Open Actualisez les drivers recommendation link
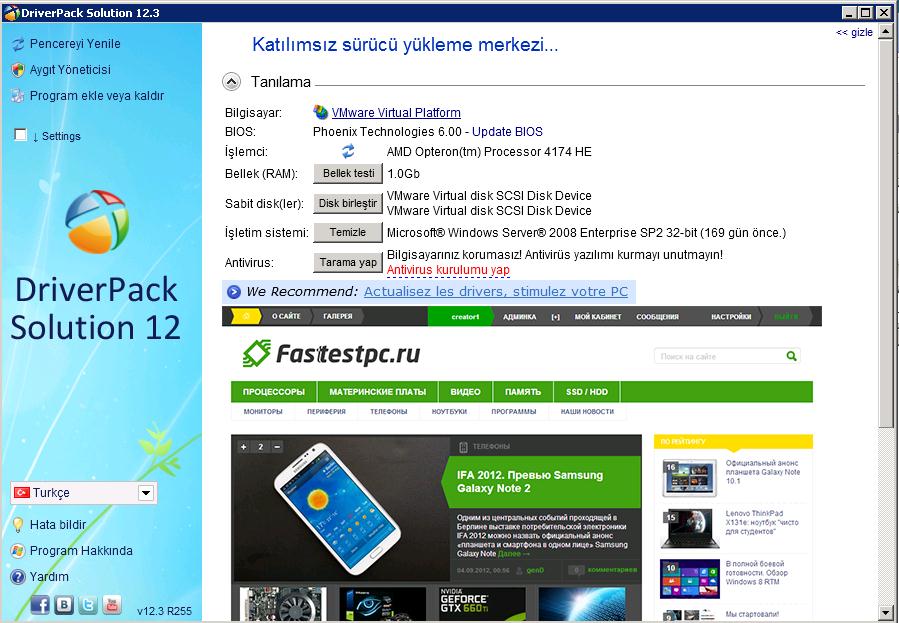The height and width of the screenshot is (623, 899). 496,292
